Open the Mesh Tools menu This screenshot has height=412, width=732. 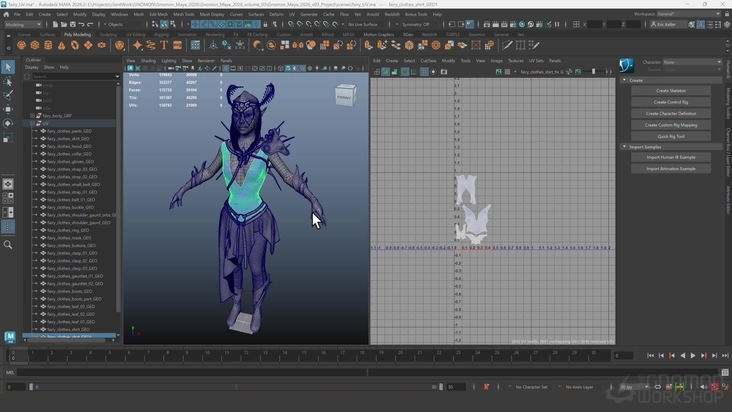pos(183,14)
